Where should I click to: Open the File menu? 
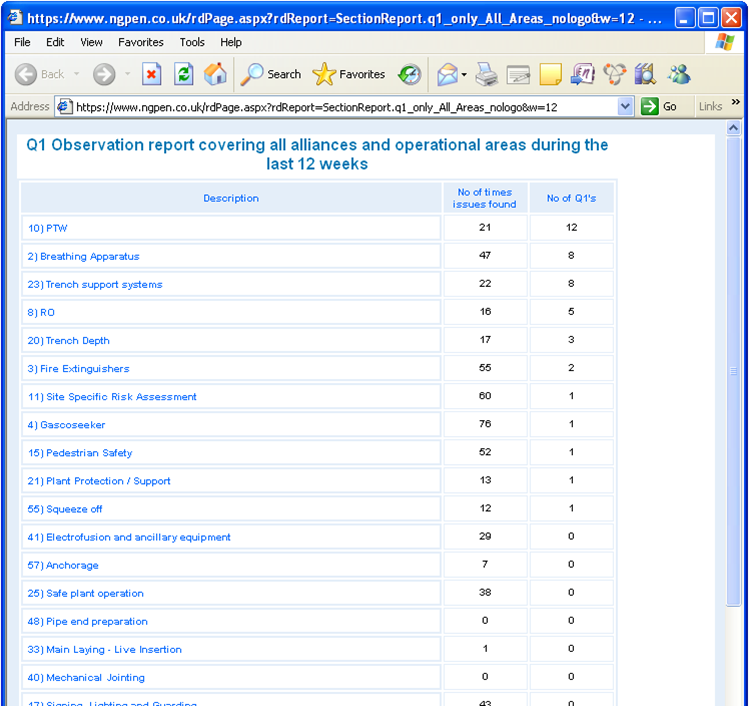22,43
